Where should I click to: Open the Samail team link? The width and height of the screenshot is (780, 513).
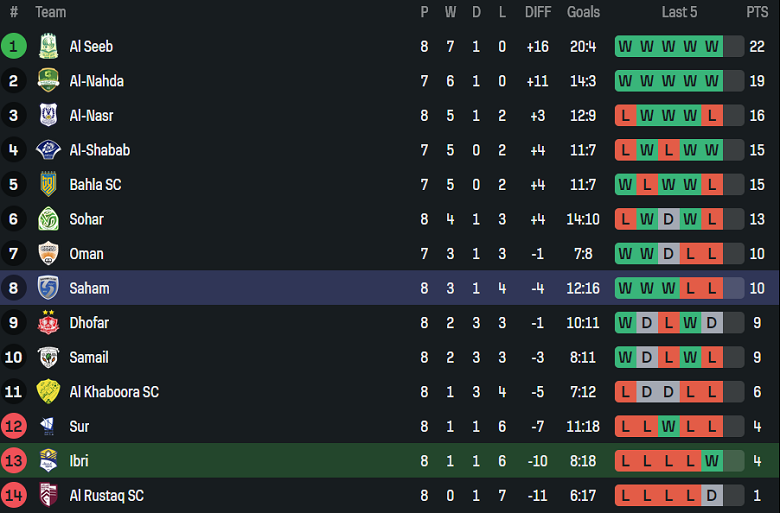(x=89, y=357)
